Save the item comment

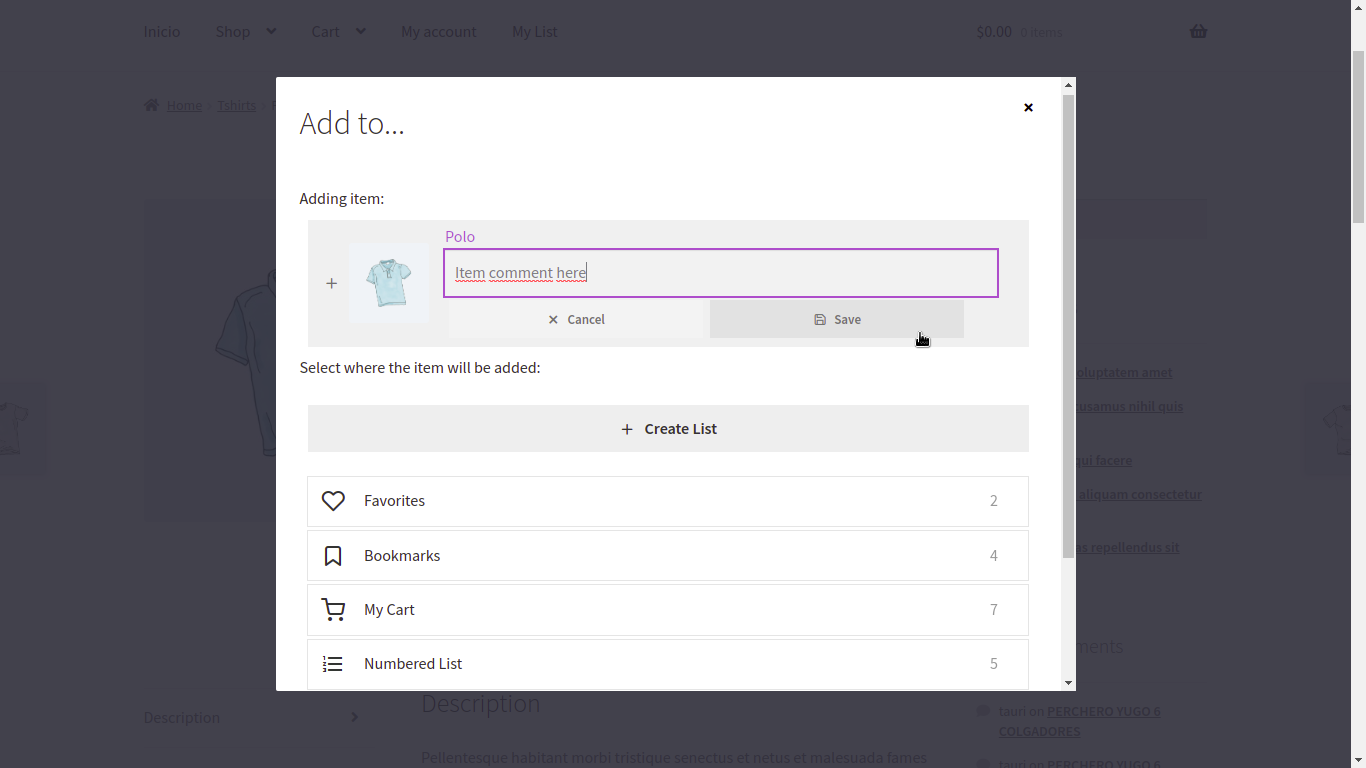pos(837,319)
